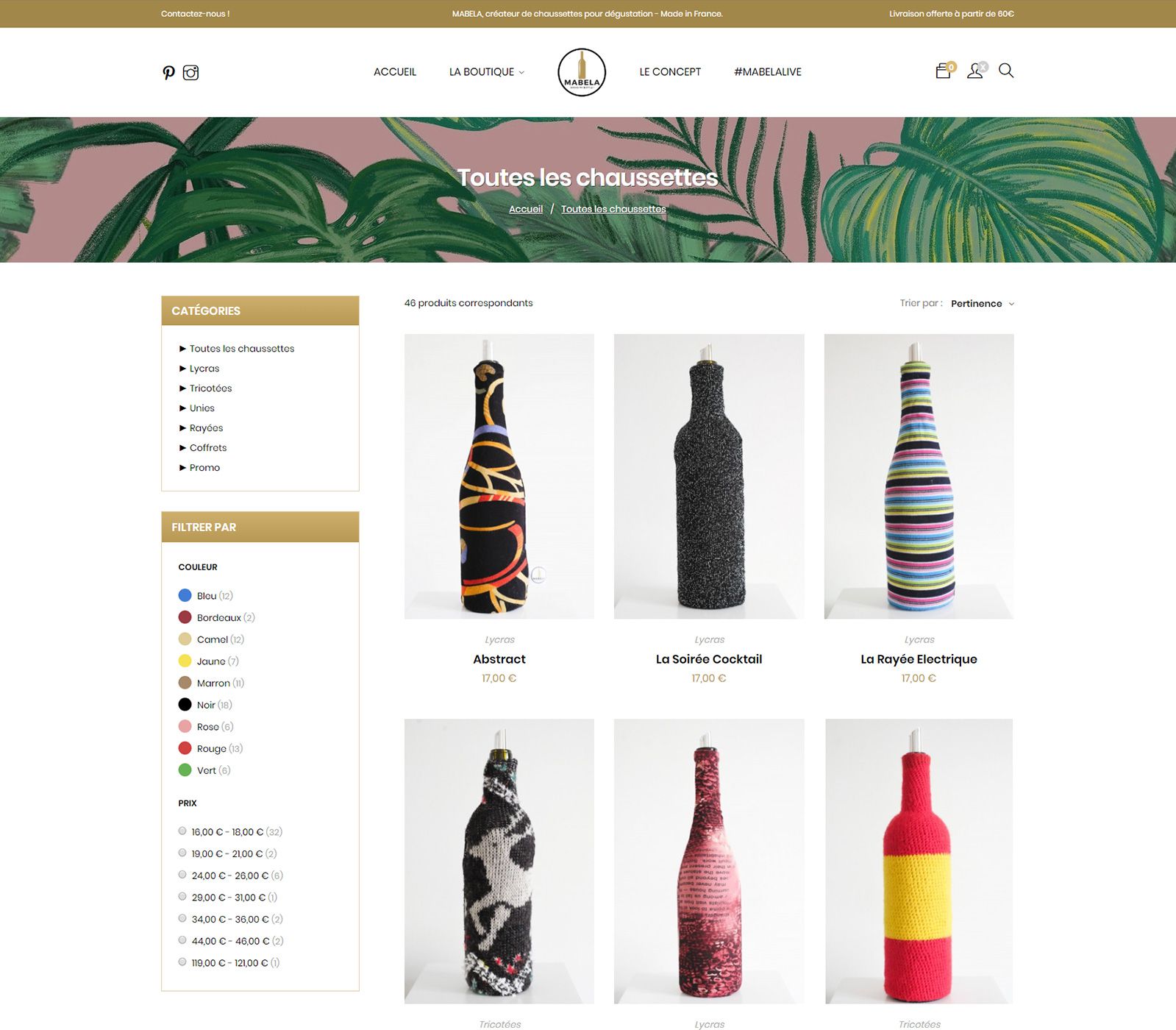Viewport: 1176px width, 1030px height.
Task: Open La Rayée Electrique product image
Action: [919, 476]
